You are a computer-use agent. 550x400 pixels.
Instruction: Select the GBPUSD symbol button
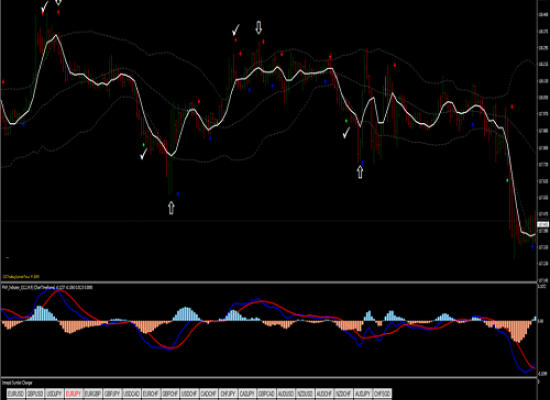pyautogui.click(x=35, y=394)
